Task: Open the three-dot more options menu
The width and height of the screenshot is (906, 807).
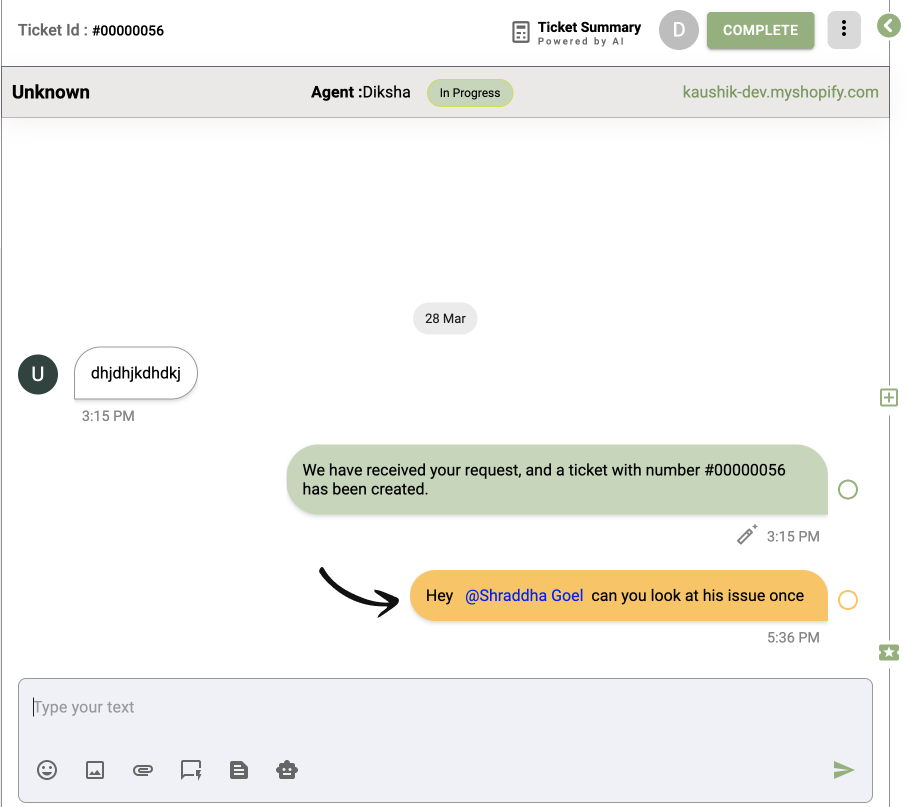Action: pos(844,29)
